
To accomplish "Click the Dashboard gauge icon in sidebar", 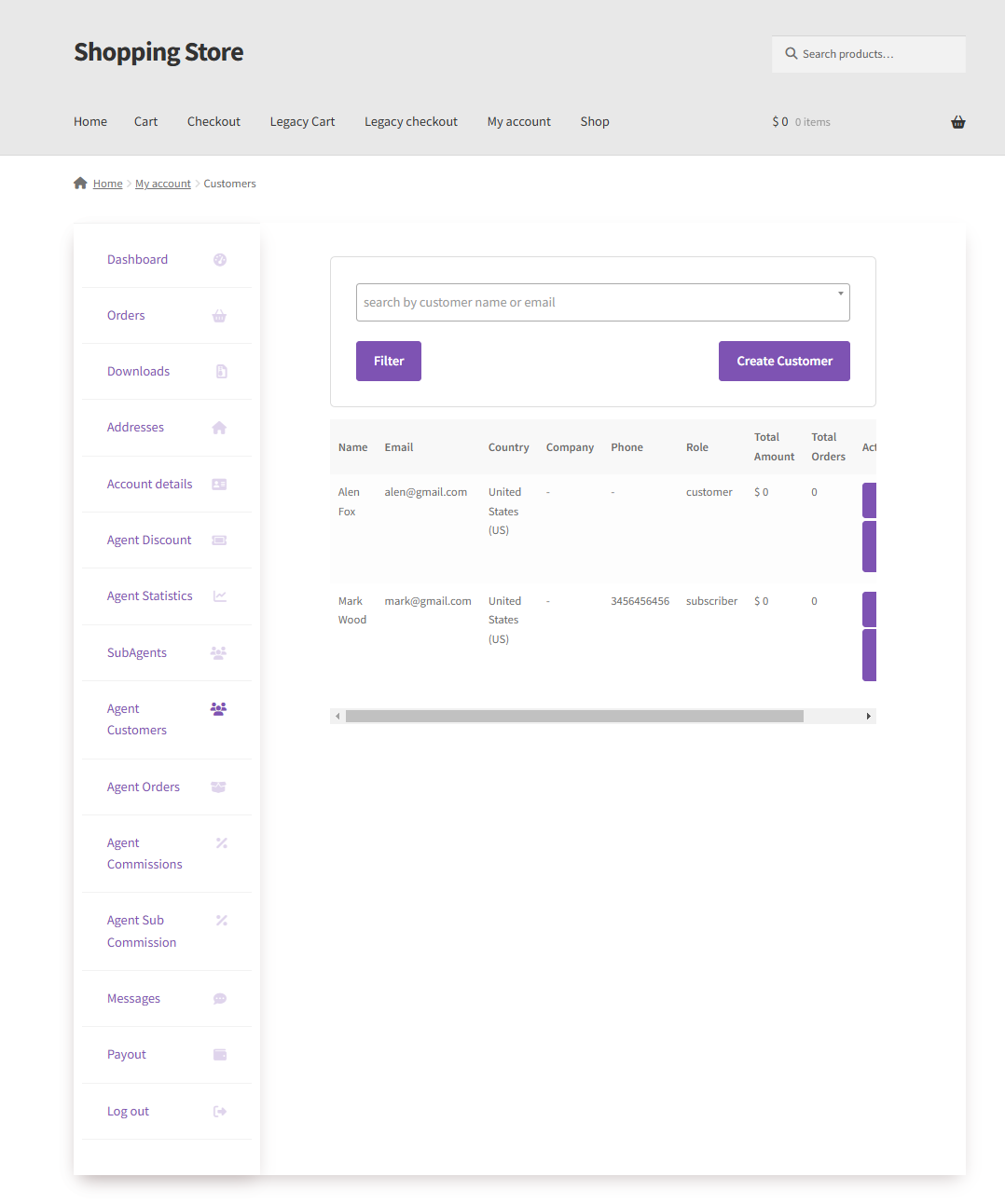I will [x=220, y=260].
